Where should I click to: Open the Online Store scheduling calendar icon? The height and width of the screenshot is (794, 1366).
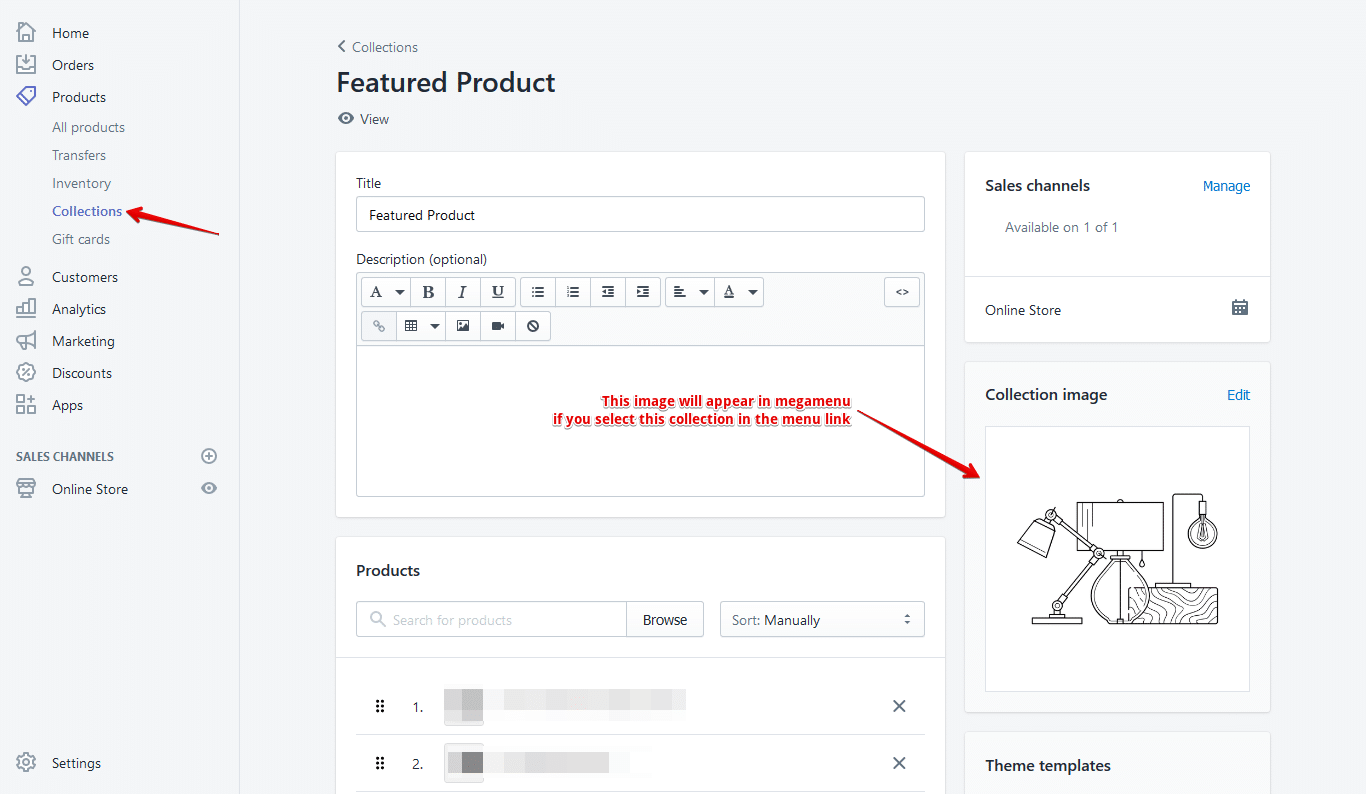coord(1239,309)
